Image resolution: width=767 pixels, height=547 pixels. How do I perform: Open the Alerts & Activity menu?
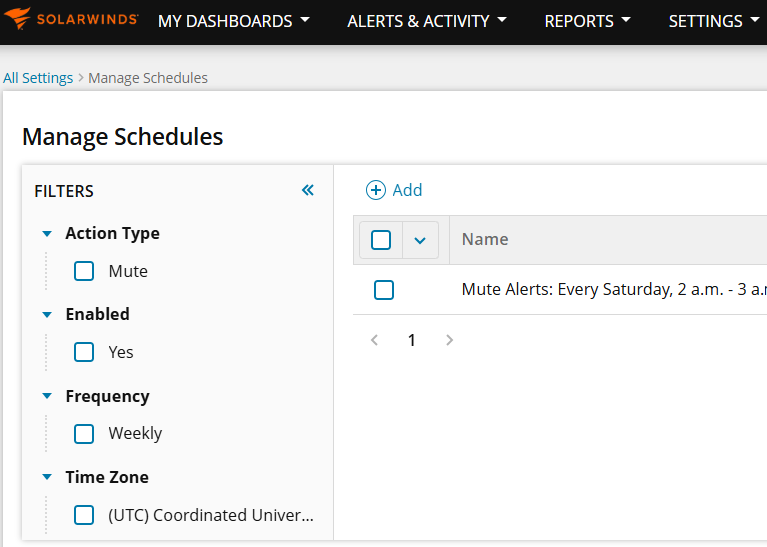[427, 21]
